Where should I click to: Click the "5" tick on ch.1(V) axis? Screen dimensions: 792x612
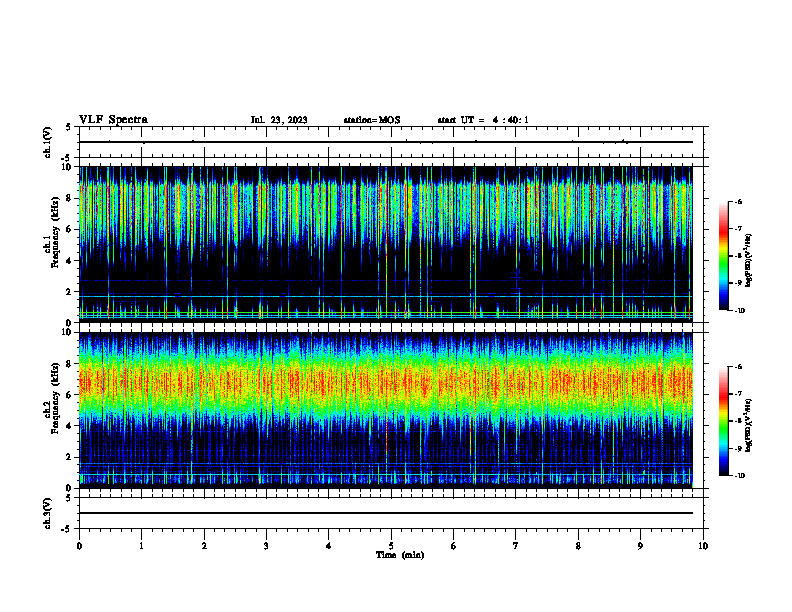click(x=69, y=128)
